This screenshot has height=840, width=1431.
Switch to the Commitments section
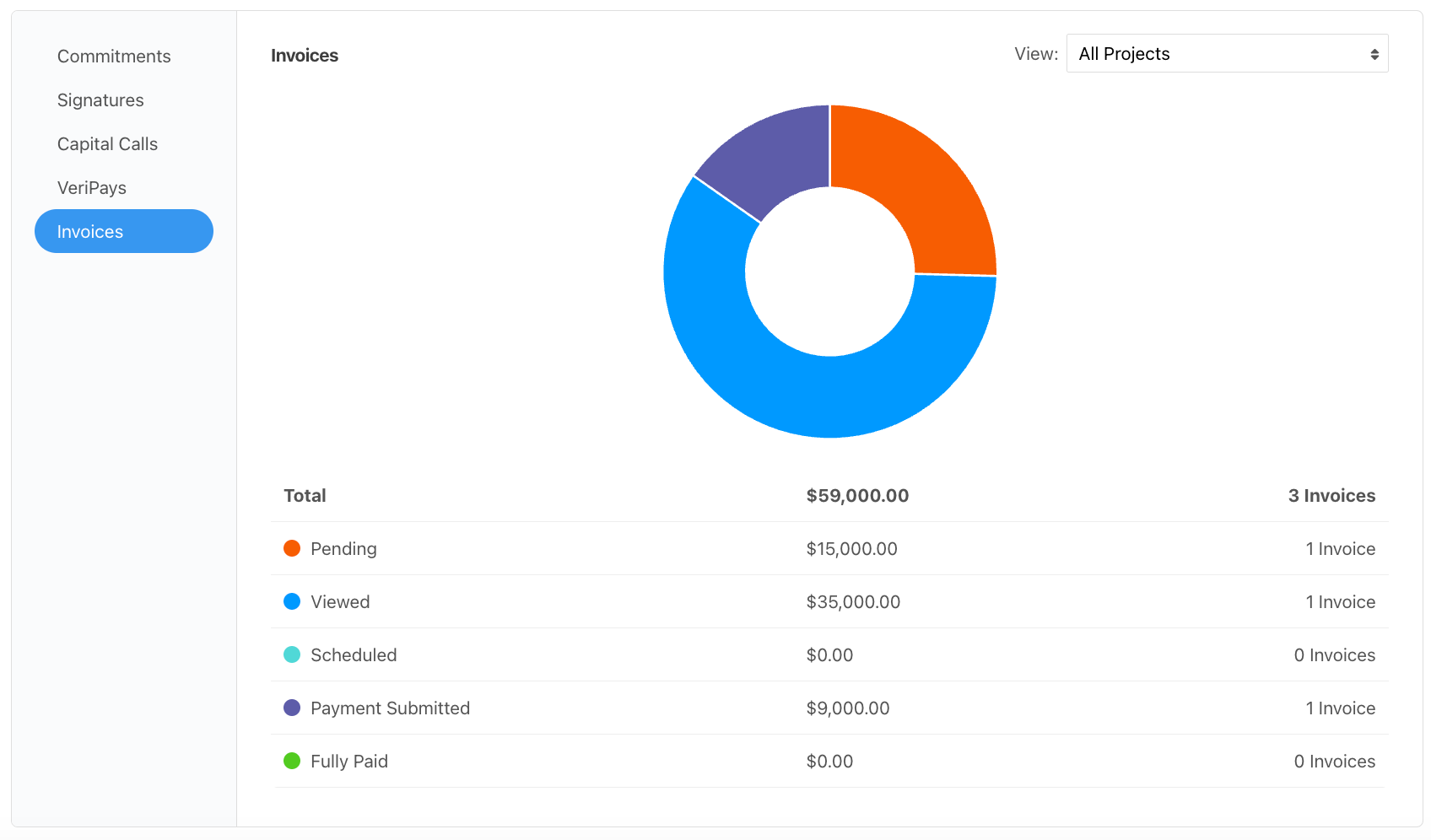114,56
